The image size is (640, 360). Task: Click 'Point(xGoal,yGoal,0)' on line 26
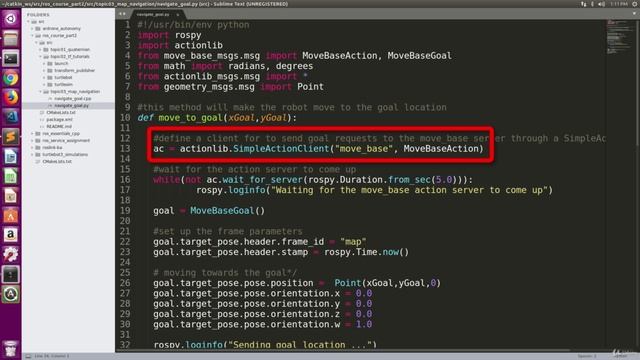click(387, 283)
